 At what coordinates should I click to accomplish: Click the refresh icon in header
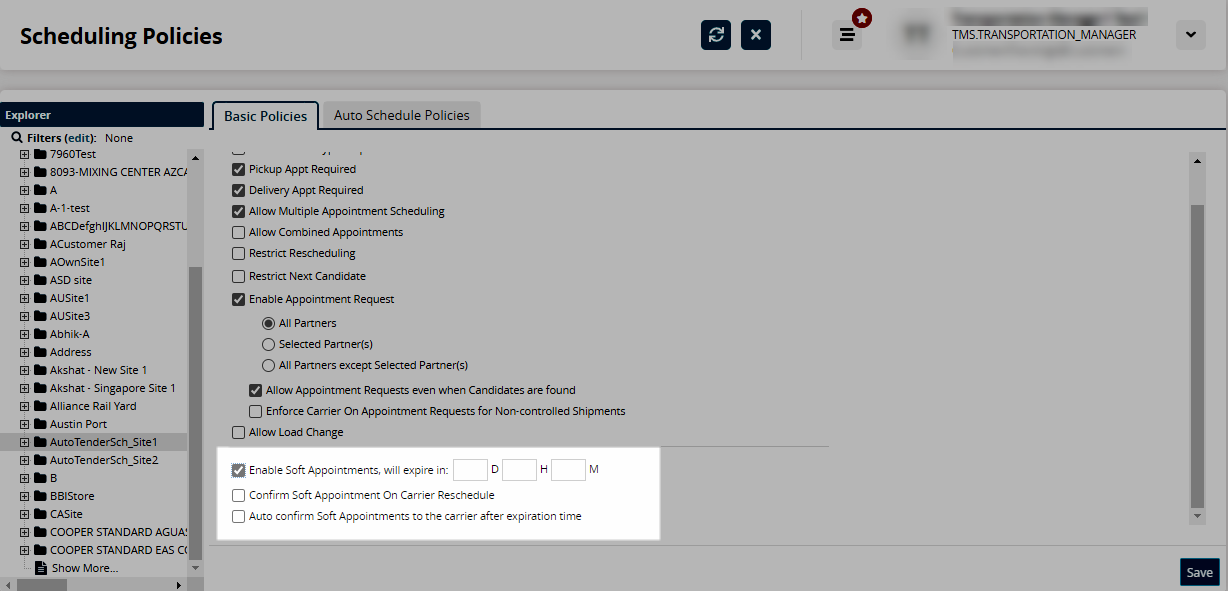tap(716, 35)
